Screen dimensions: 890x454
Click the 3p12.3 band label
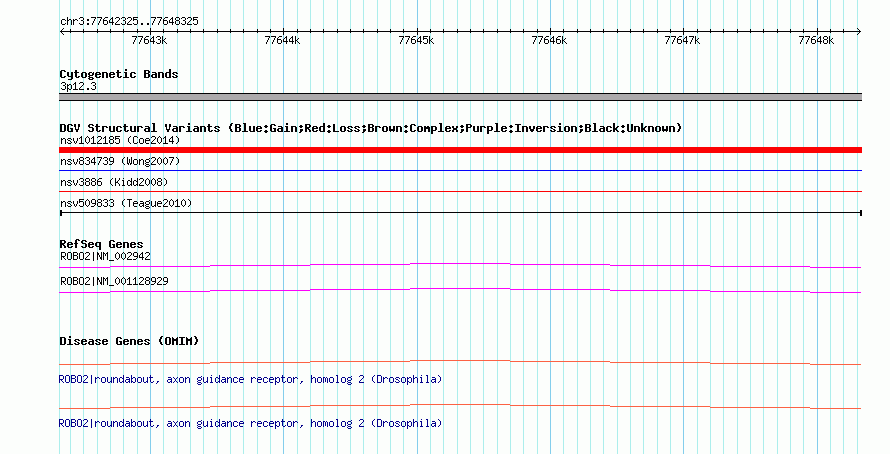tap(78, 86)
